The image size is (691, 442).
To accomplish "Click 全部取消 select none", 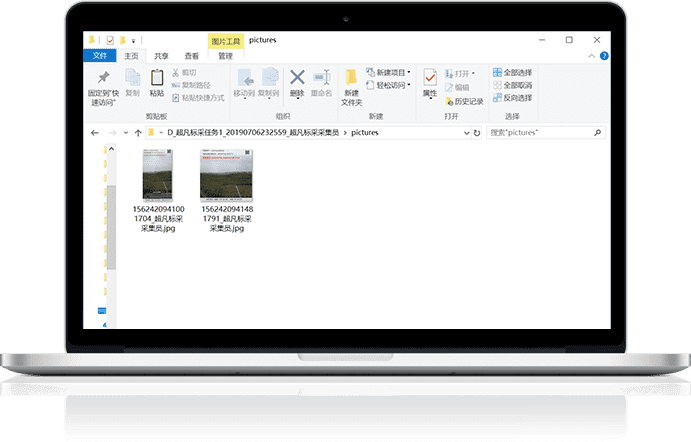I will (513, 85).
